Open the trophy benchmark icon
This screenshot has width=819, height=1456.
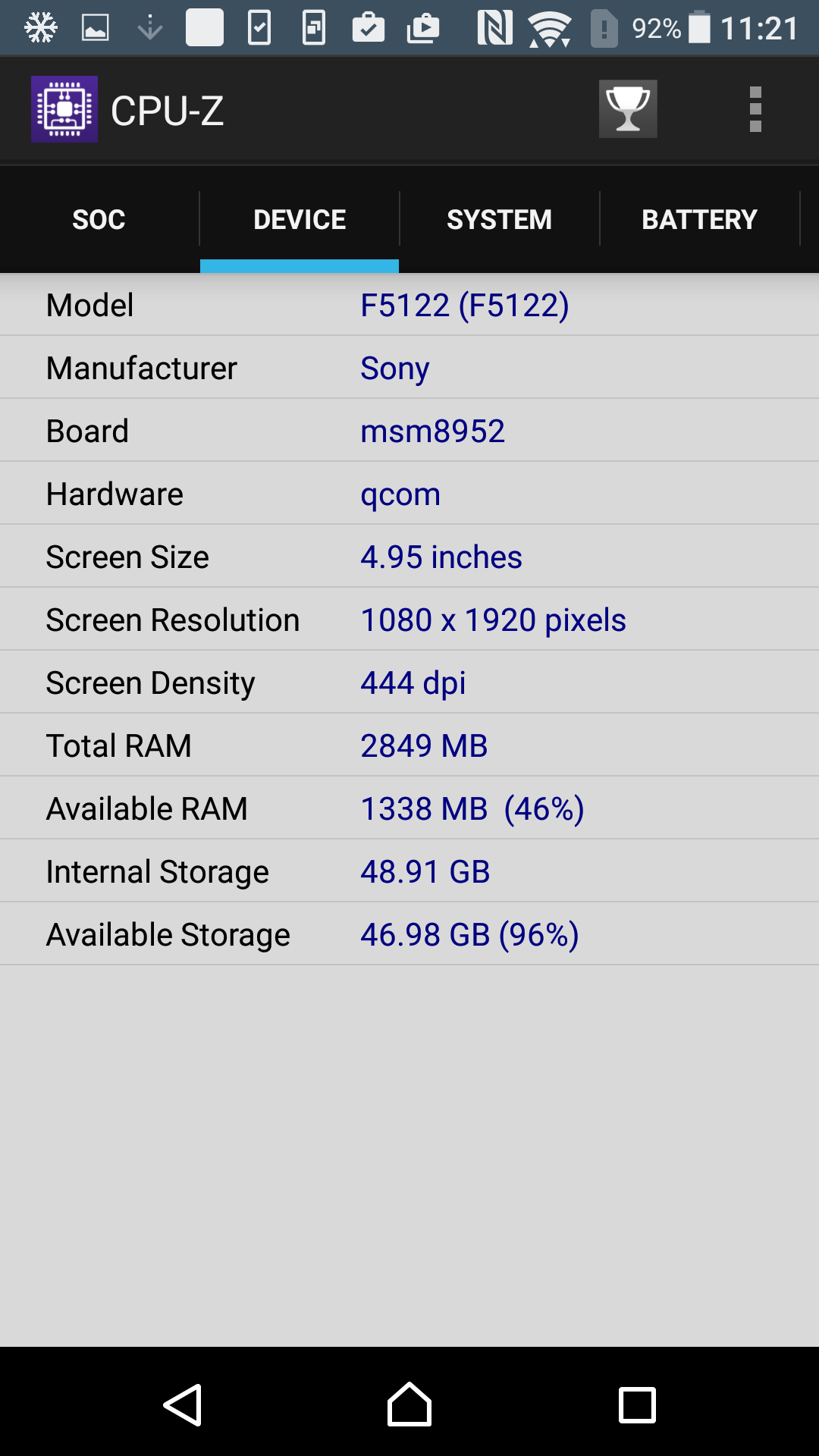pos(628,109)
